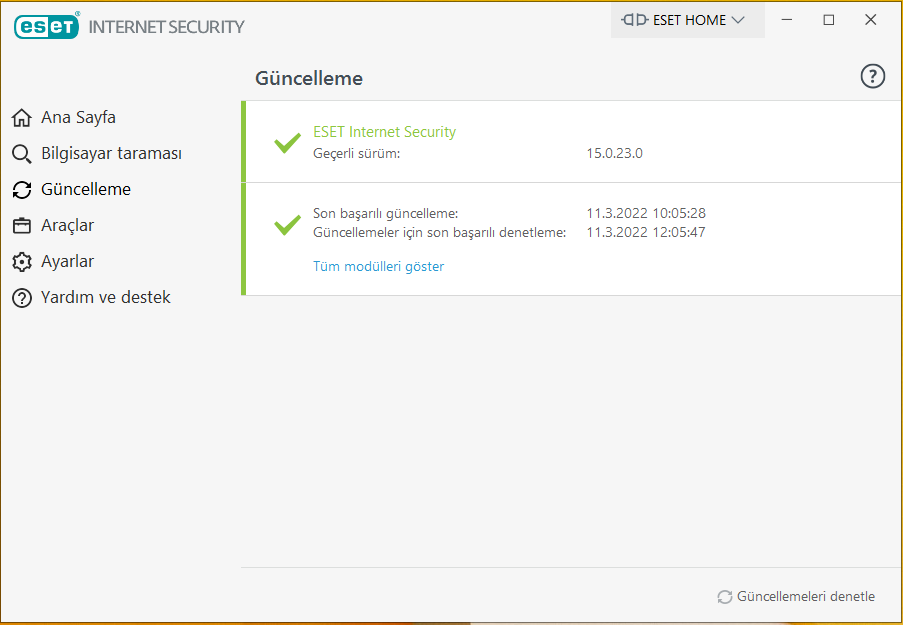Click the Tüm modülleri göster link
Image resolution: width=903 pixels, height=625 pixels.
pos(378,266)
